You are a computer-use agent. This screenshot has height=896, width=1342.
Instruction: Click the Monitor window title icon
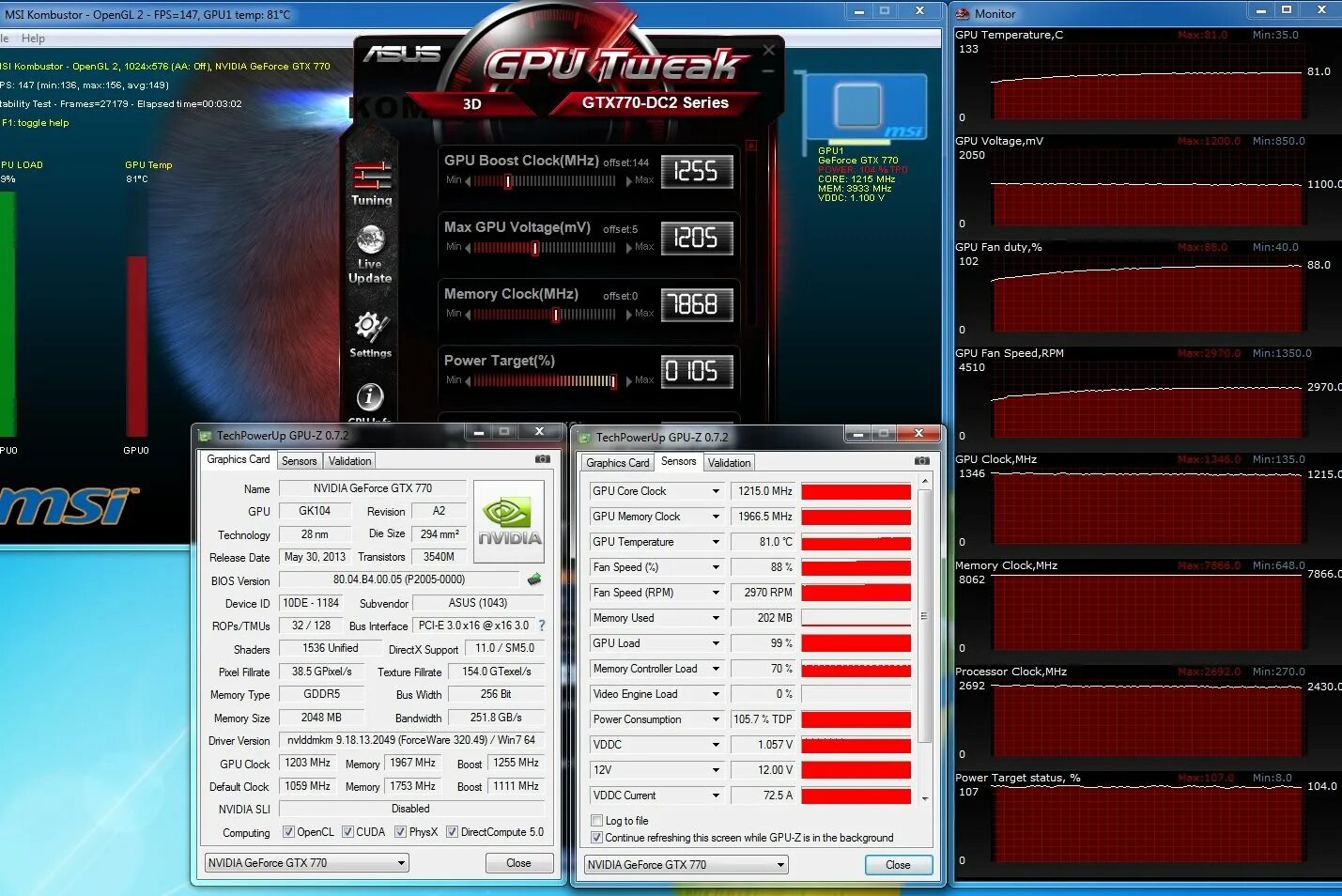963,13
